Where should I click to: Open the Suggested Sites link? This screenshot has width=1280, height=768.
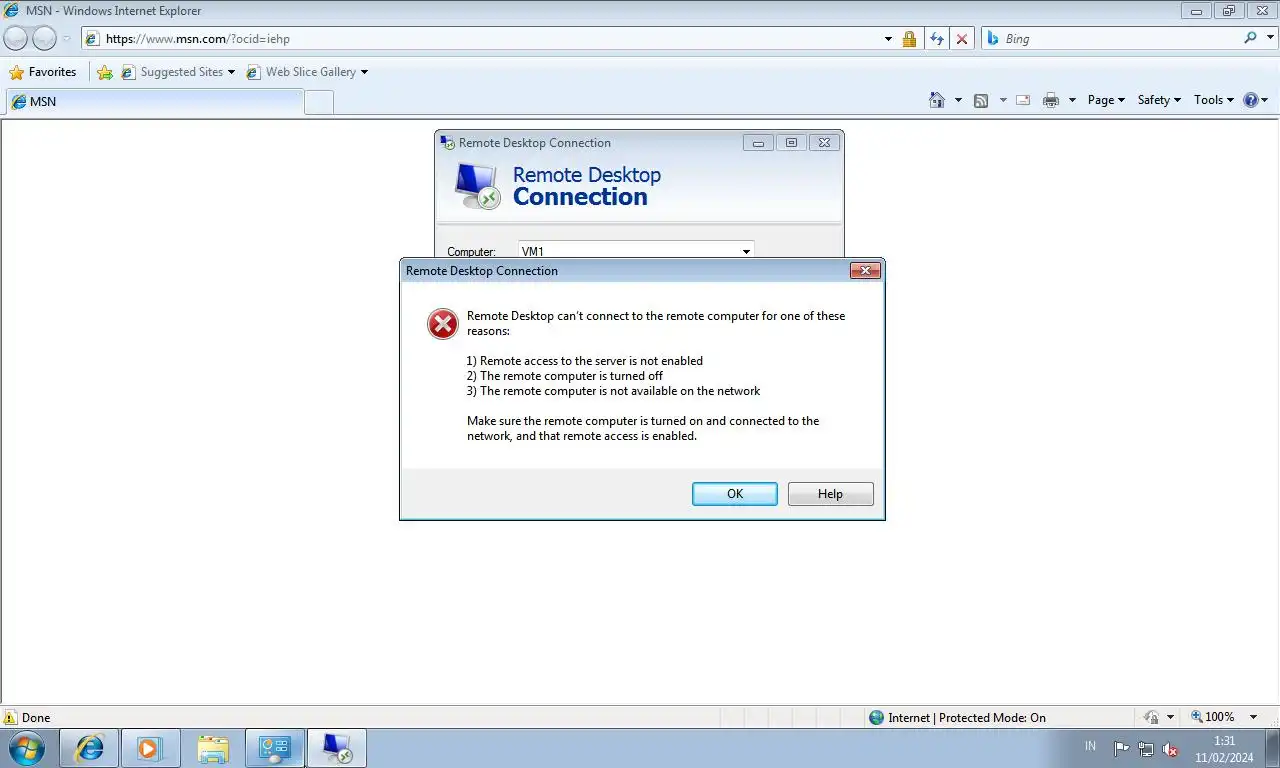pos(178,72)
